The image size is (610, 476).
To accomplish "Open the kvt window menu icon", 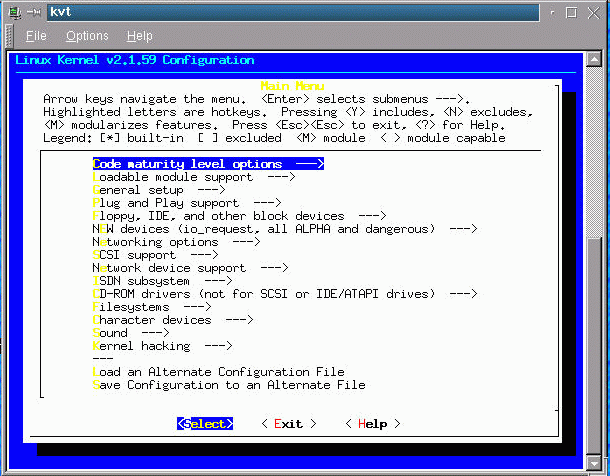I will [15, 12].
